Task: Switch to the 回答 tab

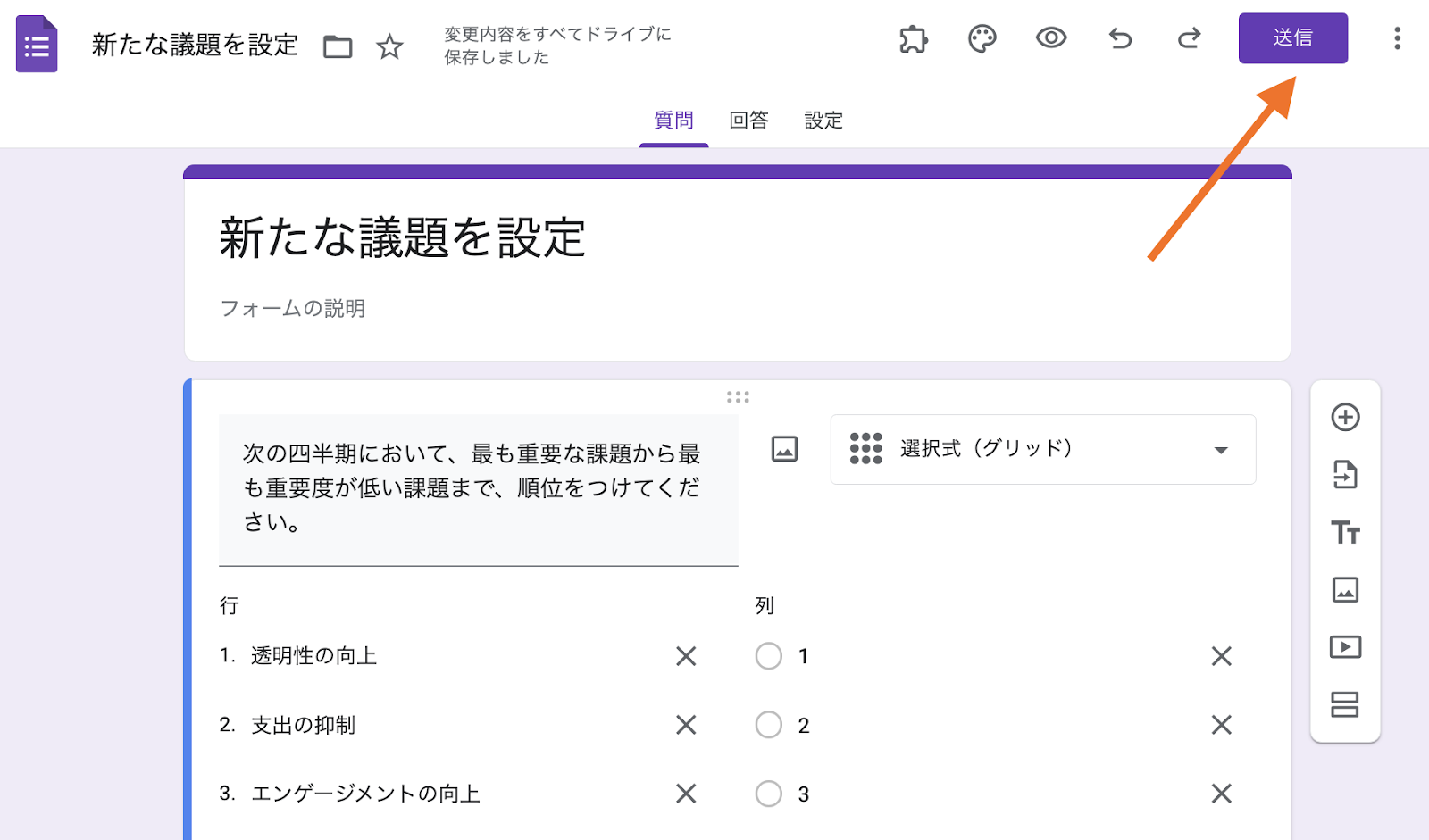Action: (748, 121)
